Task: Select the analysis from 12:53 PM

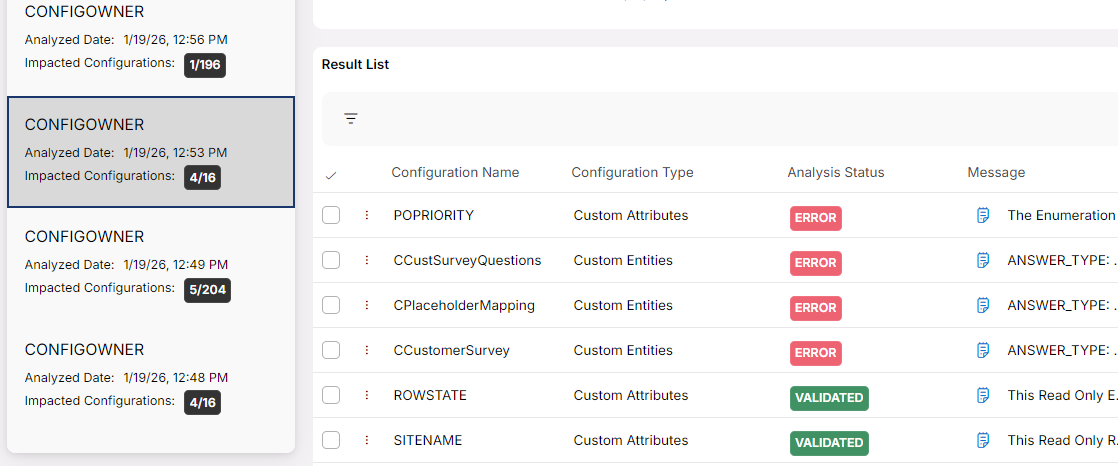Action: coord(150,152)
